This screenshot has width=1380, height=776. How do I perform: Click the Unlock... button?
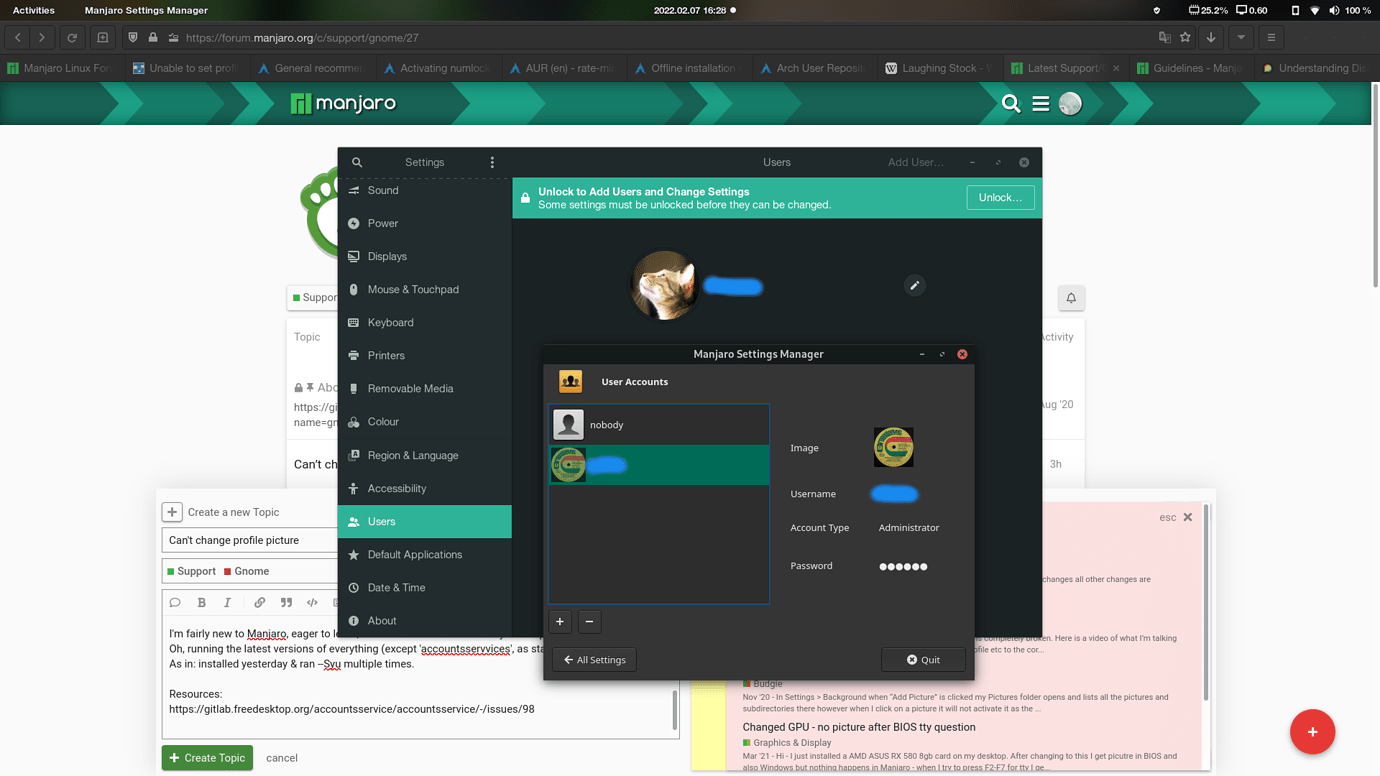coord(1000,197)
